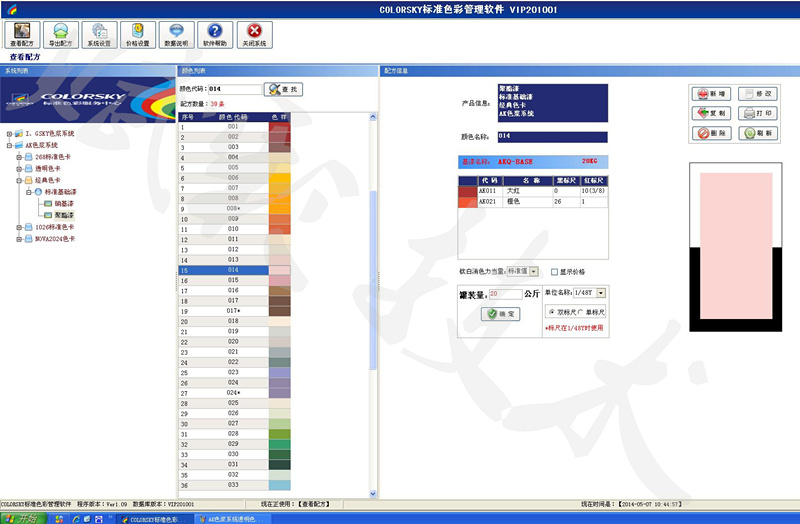Open the 查看配方 toolbar icon
Viewport: 800px width, 524px height.
click(x=22, y=34)
